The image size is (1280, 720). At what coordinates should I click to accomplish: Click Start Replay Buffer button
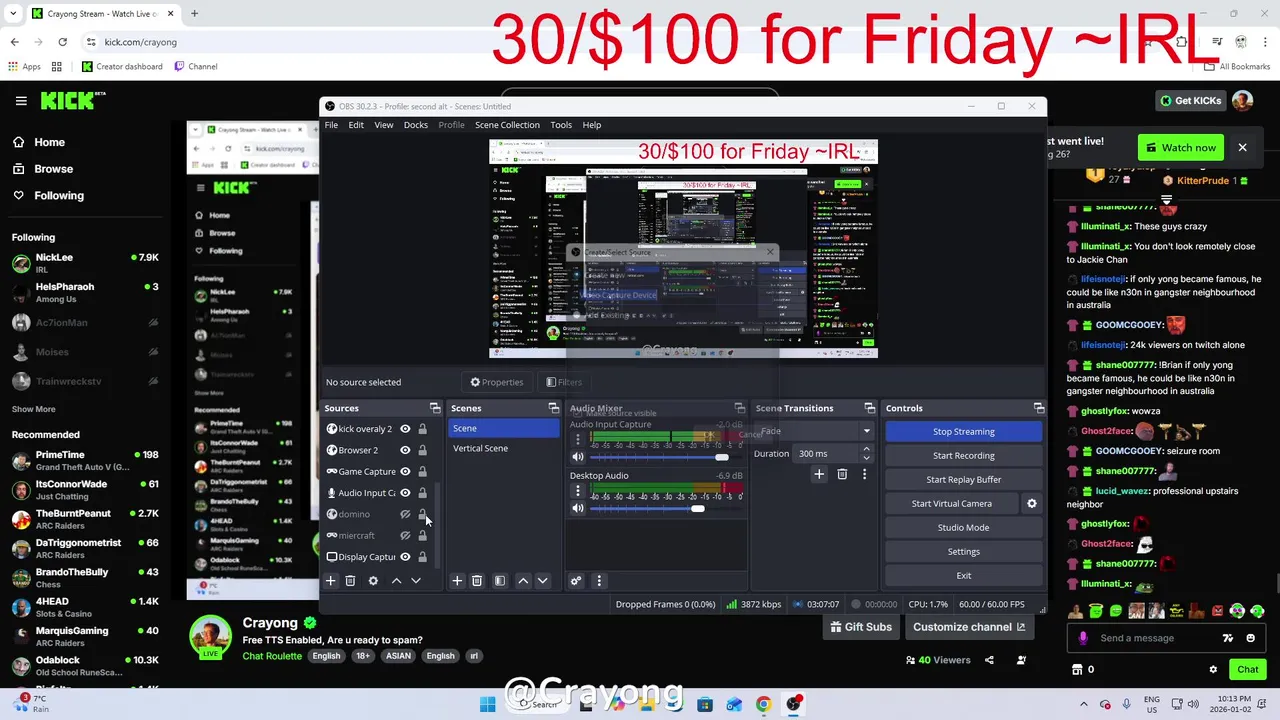964,479
